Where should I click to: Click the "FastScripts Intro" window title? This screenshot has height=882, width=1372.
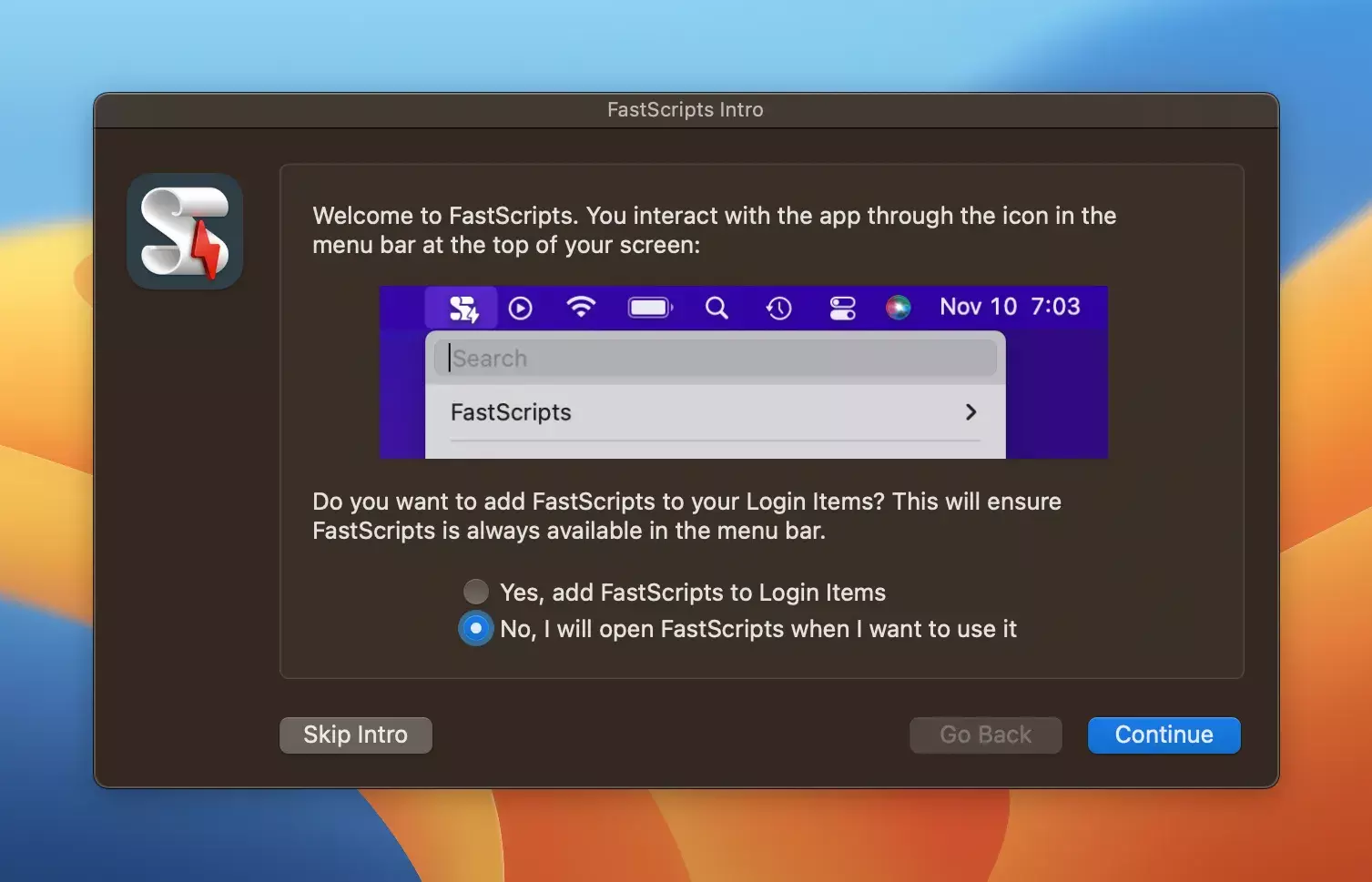coord(686,109)
